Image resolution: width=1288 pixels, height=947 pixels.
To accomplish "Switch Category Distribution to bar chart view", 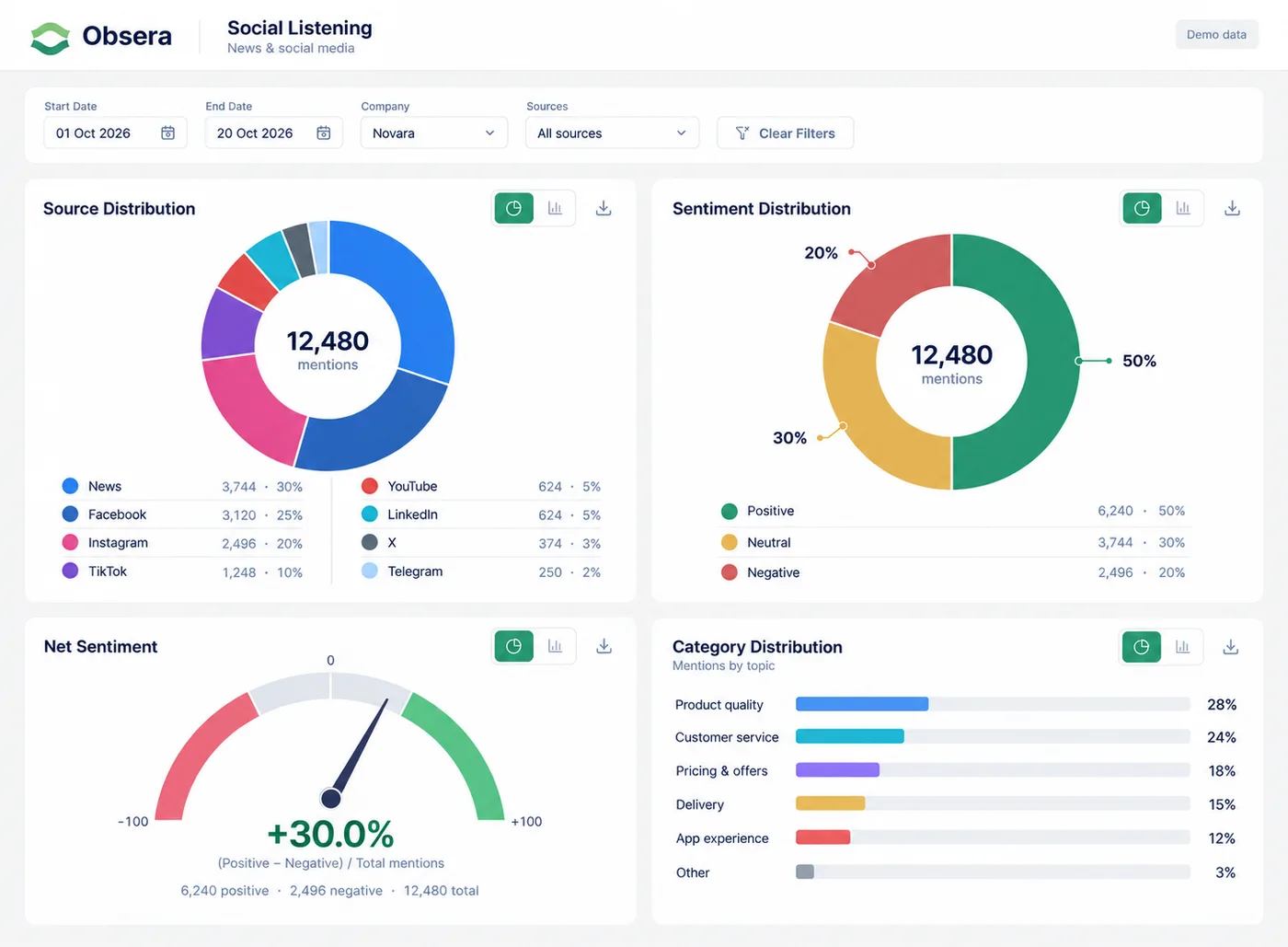I will (x=1182, y=647).
